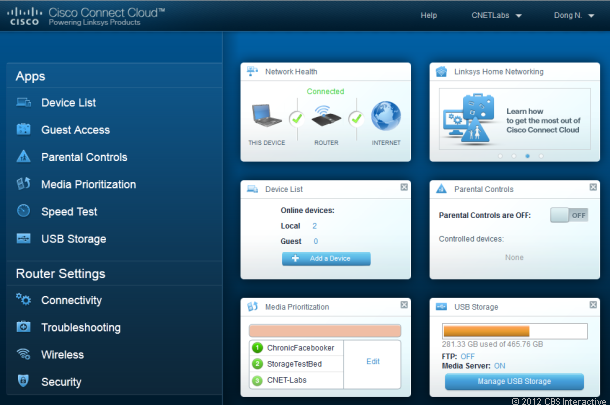Open the Dong N. account dropdown

(574, 16)
